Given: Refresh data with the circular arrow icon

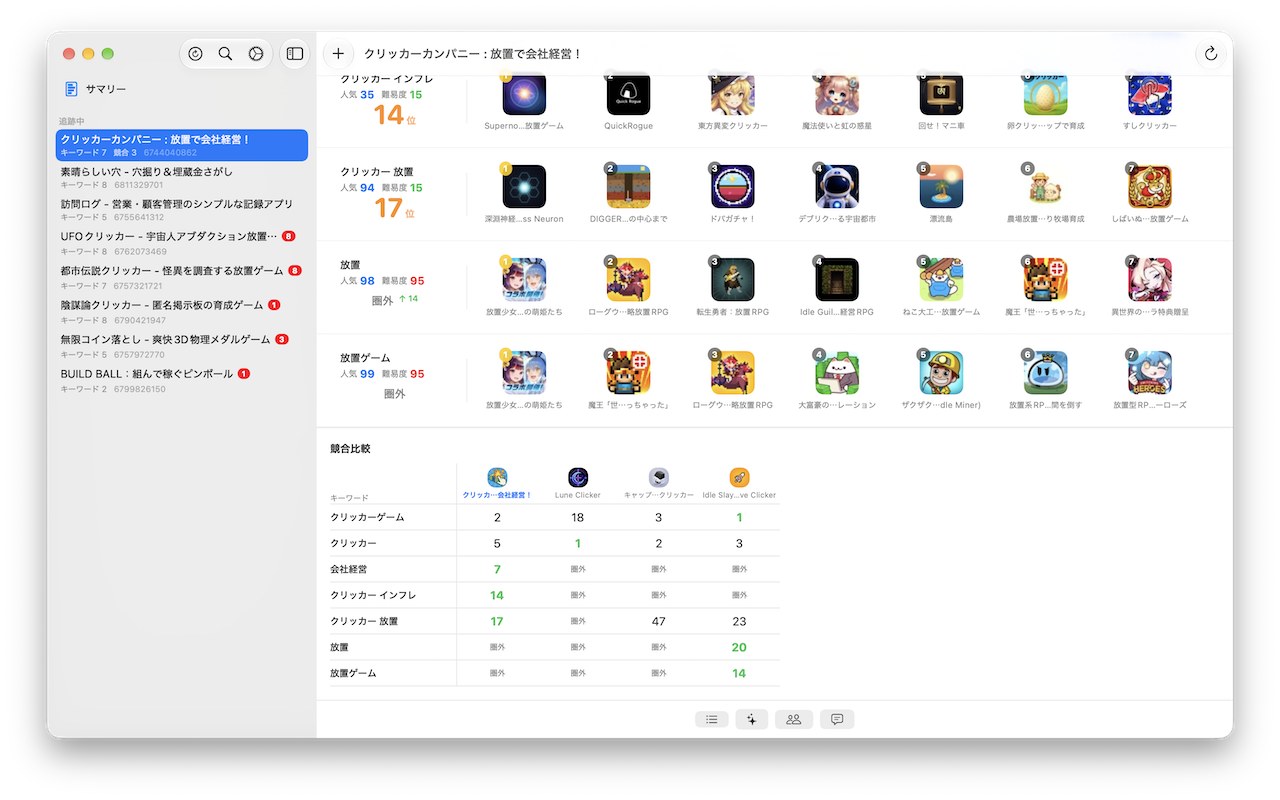Looking at the screenshot, I should (x=1211, y=54).
